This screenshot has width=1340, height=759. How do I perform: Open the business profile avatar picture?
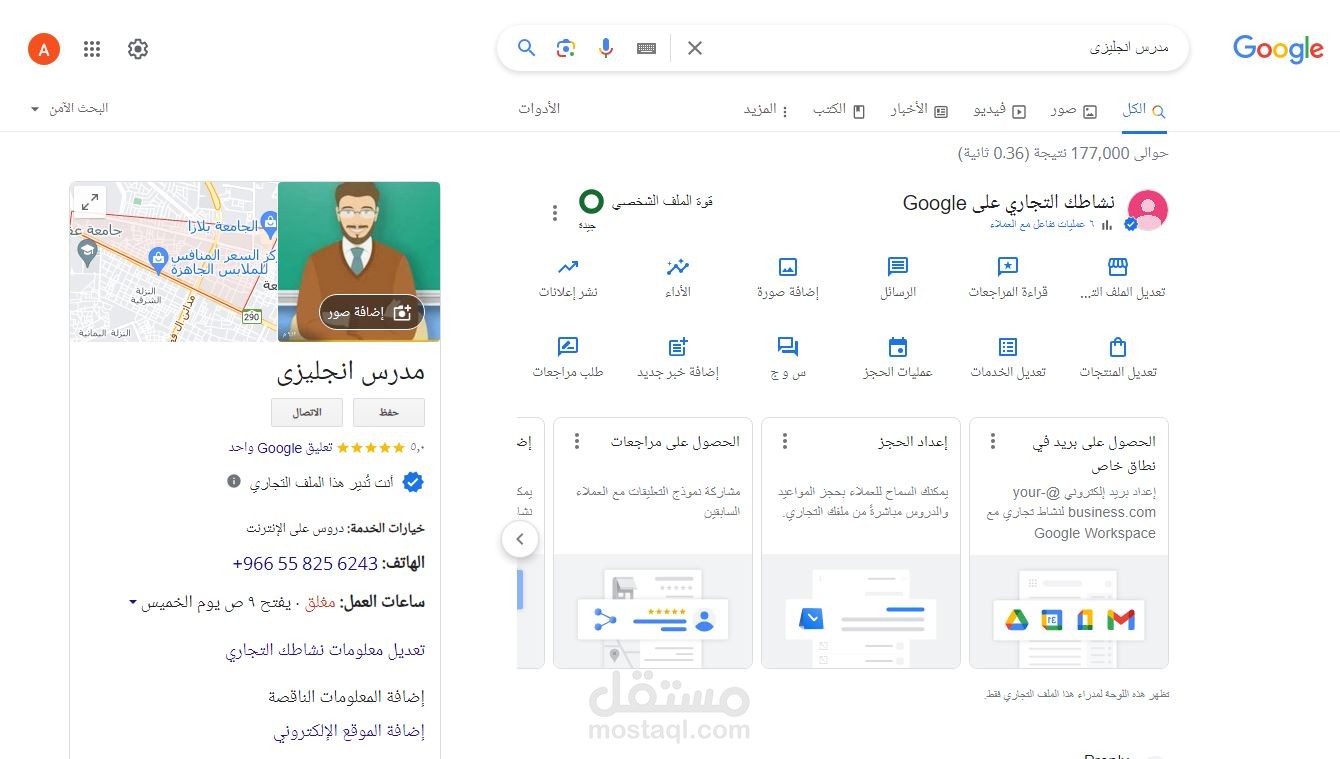tap(1148, 210)
